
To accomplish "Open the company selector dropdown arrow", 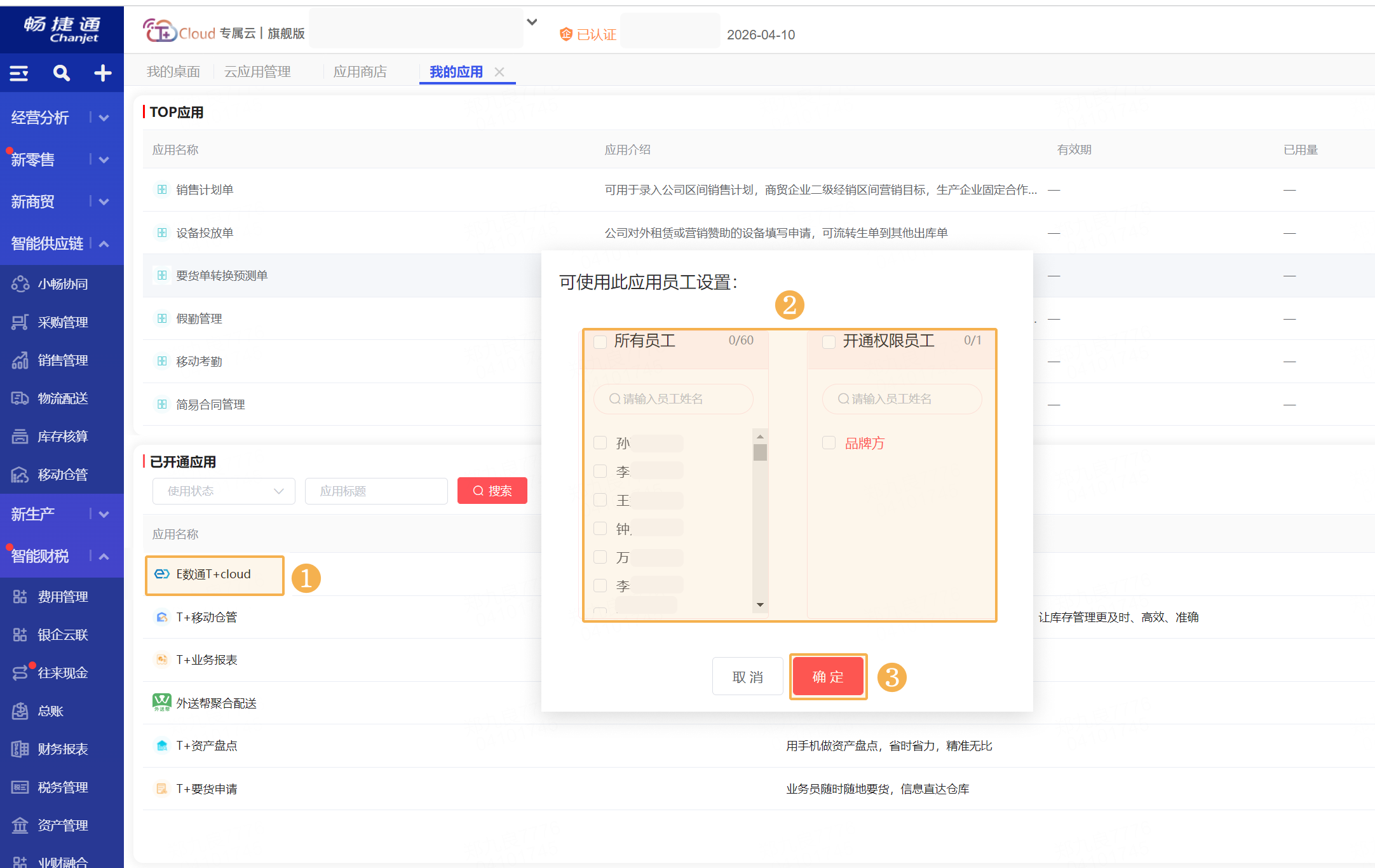I will pyautogui.click(x=532, y=22).
